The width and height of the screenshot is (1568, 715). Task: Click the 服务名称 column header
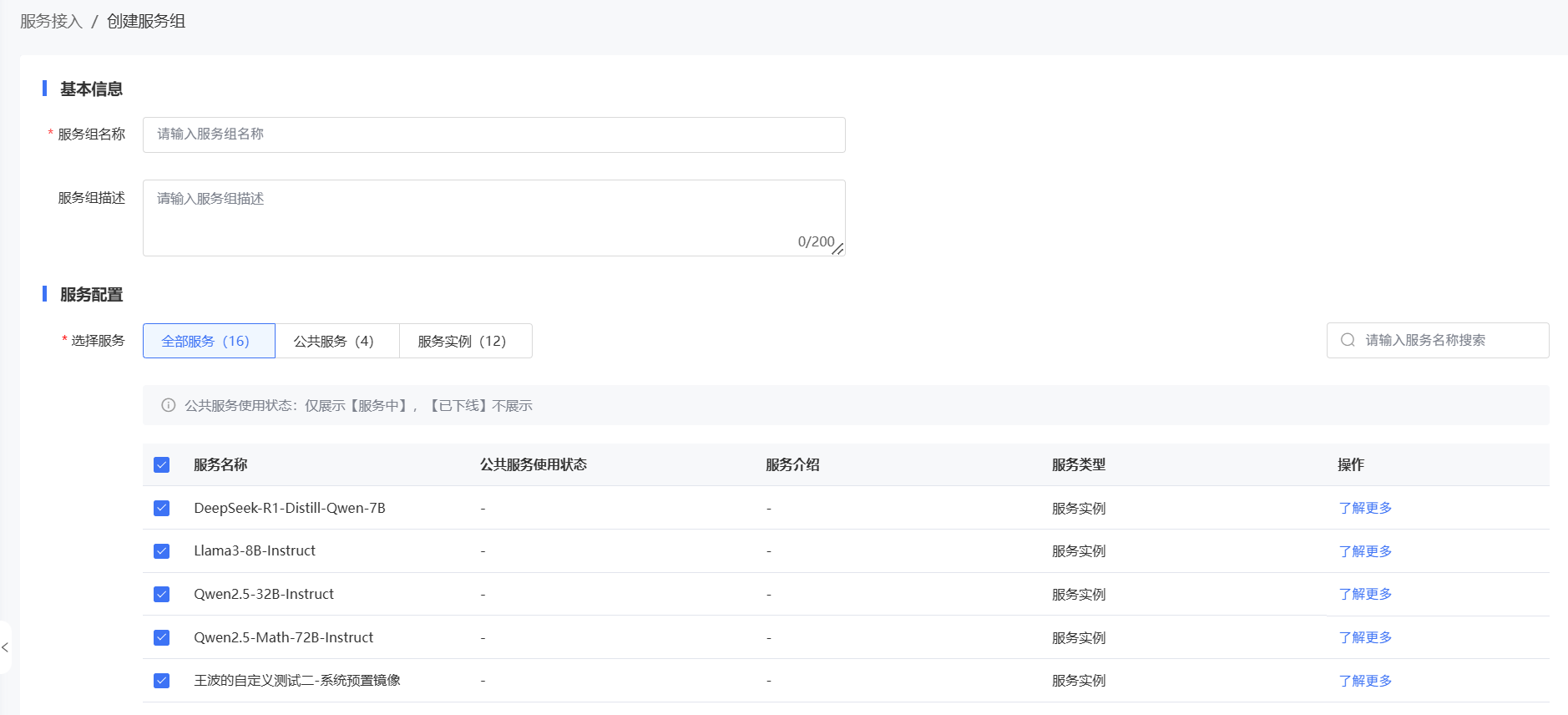coord(220,464)
